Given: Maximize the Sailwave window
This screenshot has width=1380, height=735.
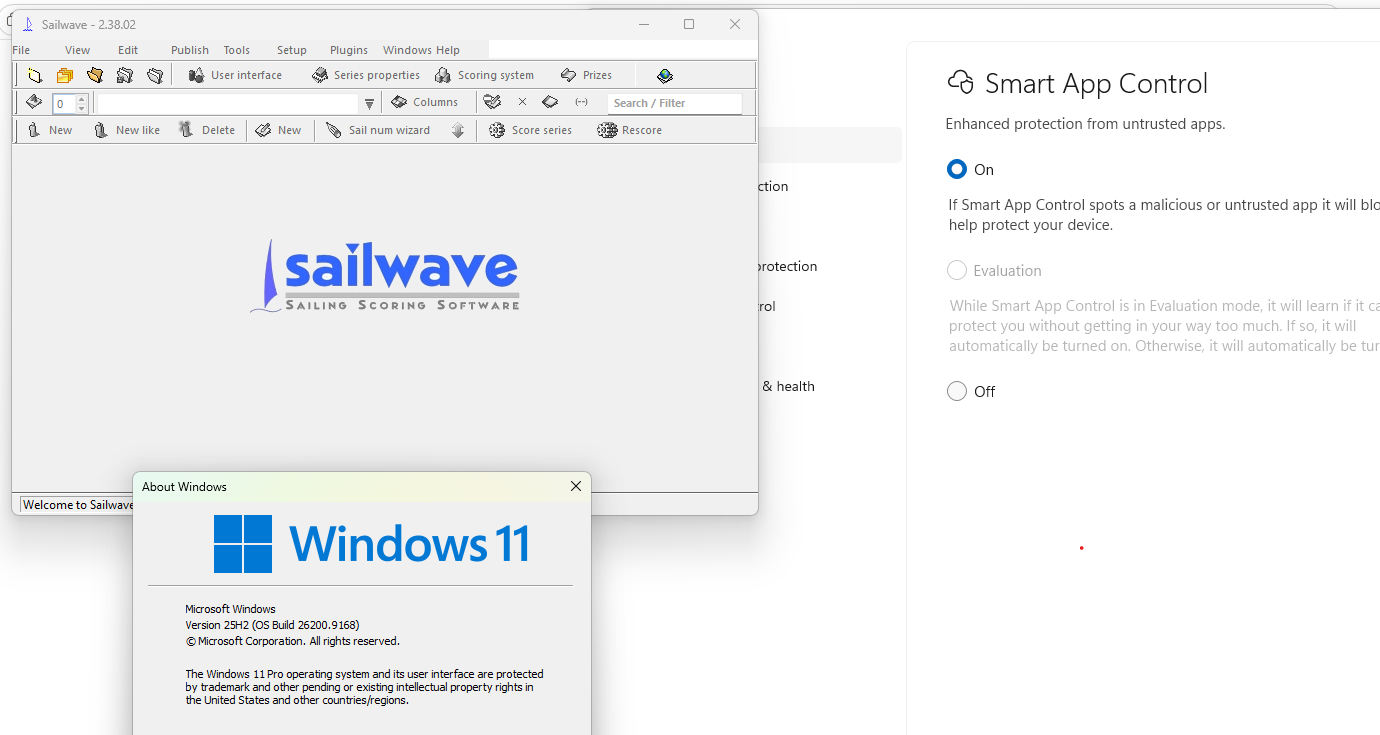Looking at the screenshot, I should [689, 24].
